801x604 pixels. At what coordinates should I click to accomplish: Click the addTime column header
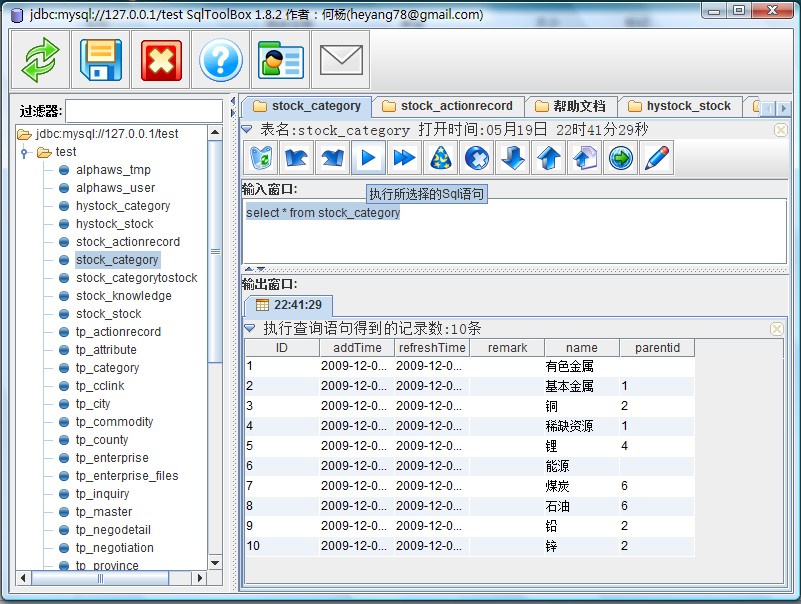pos(357,348)
